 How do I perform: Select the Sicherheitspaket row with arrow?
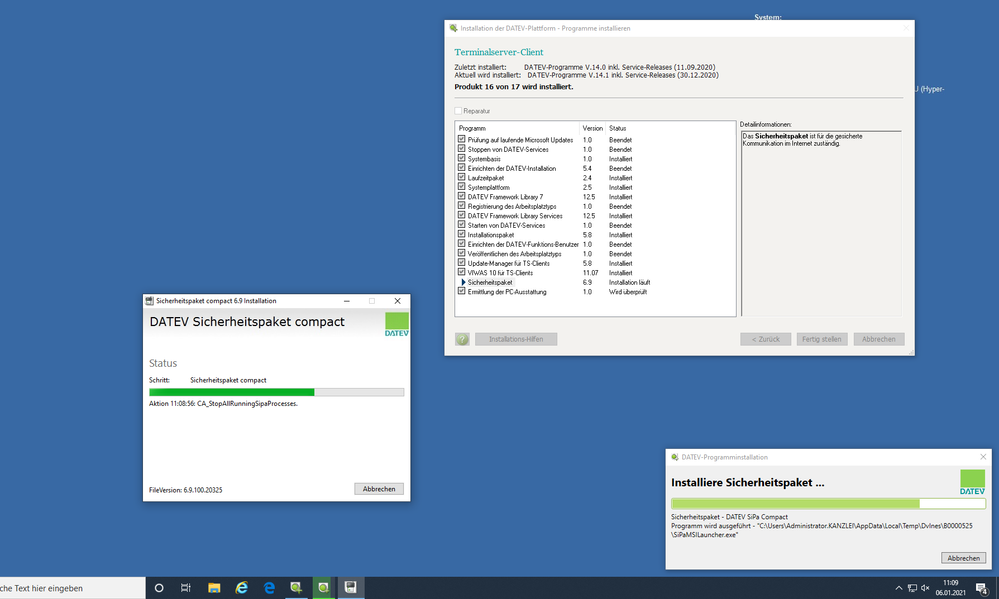pos(490,283)
